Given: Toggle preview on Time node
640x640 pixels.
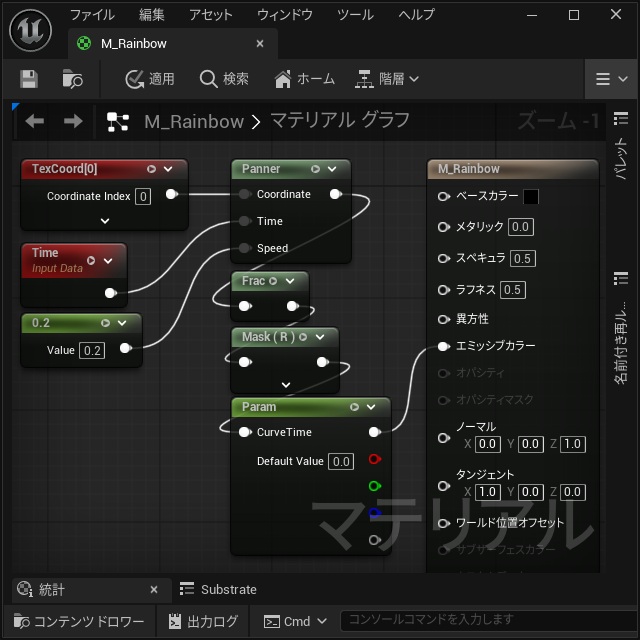Looking at the screenshot, I should coord(91,260).
